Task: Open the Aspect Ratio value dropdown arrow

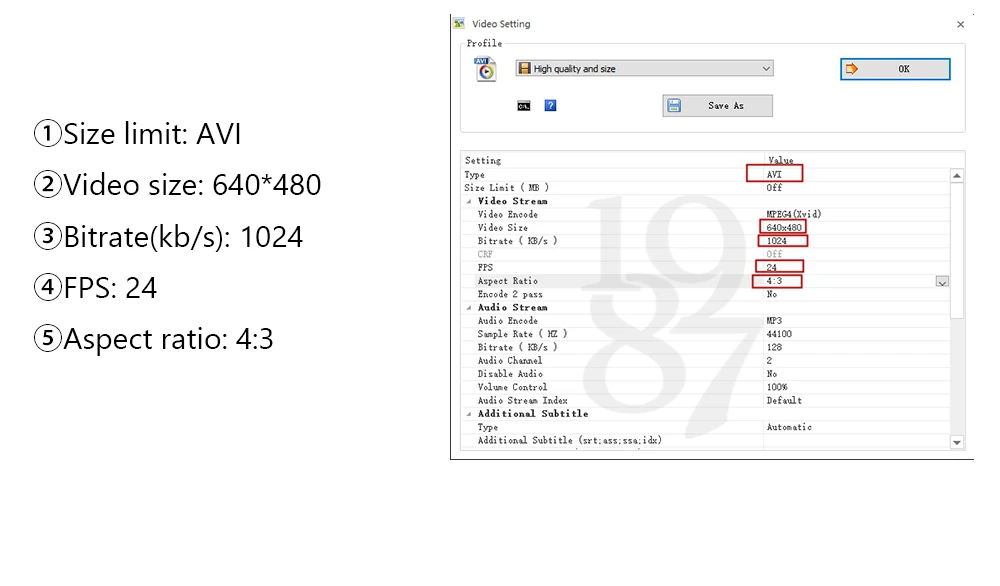Action: pyautogui.click(x=942, y=281)
